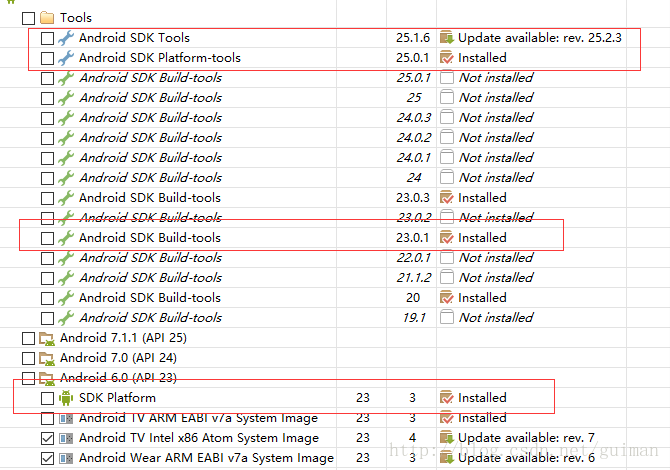Image resolution: width=670 pixels, height=470 pixels.
Task: Click the wrench icon on Build-tools 23.0.3 row
Action: point(66,198)
